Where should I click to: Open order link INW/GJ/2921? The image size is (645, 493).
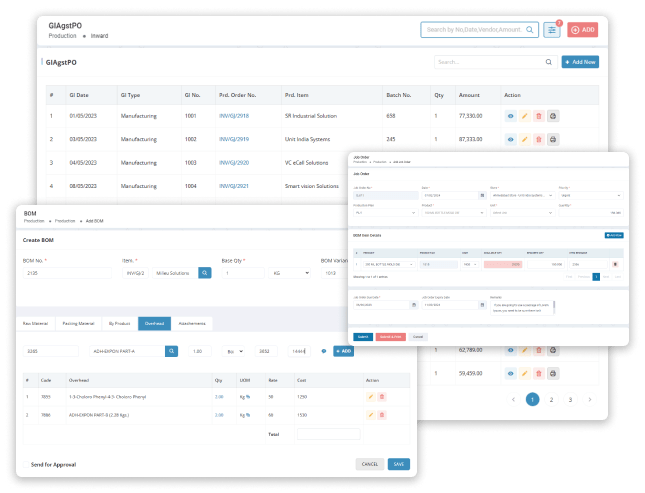(x=234, y=186)
